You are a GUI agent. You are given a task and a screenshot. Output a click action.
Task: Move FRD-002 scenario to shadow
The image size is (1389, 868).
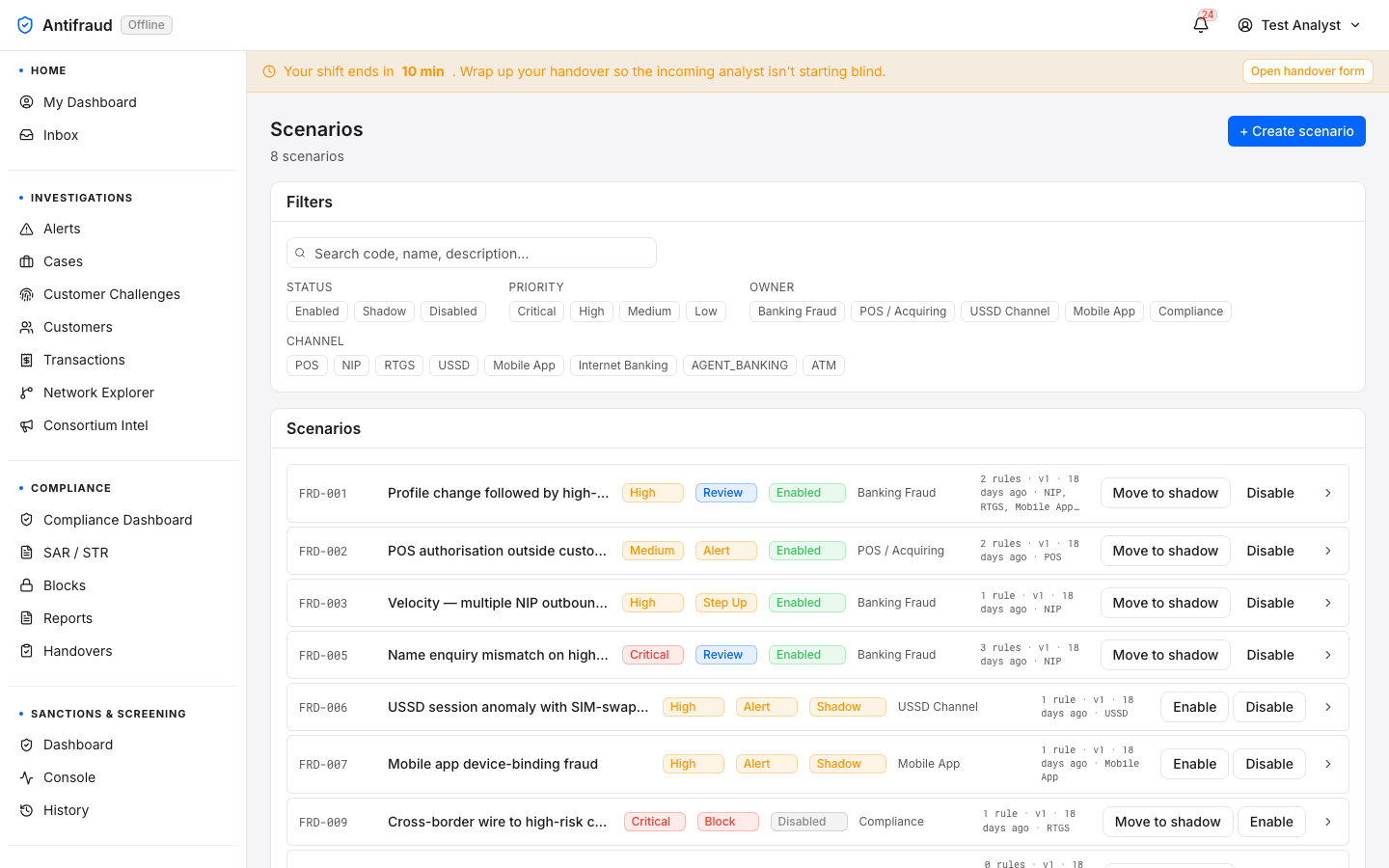point(1165,551)
